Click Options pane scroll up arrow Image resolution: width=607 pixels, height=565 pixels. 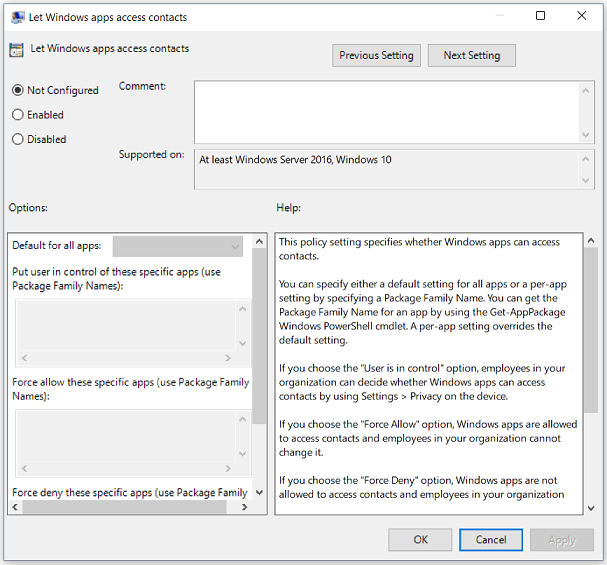(x=259, y=241)
